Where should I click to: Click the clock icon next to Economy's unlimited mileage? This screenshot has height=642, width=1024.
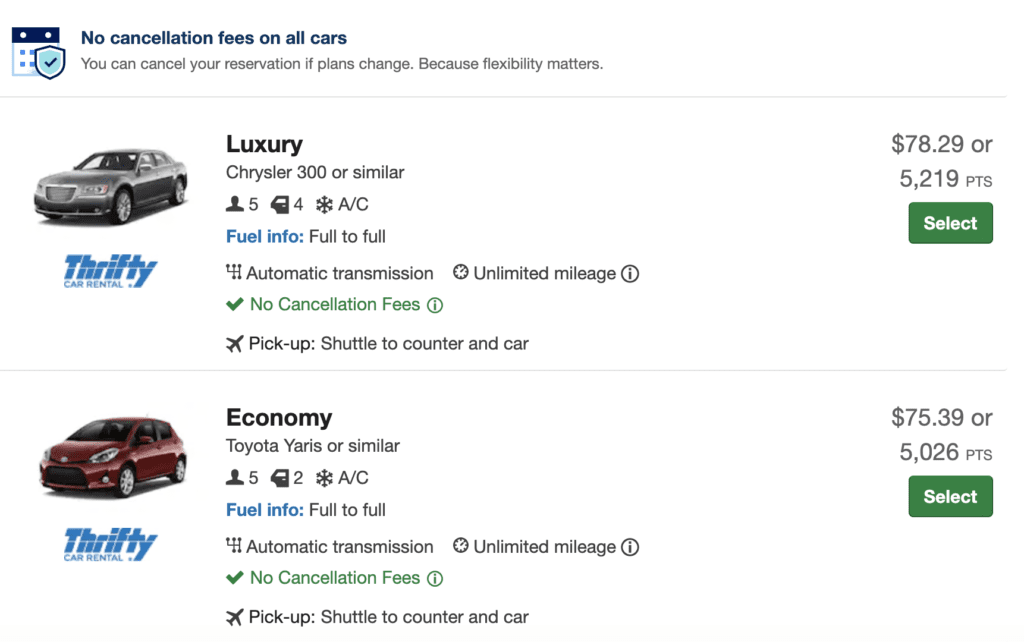click(460, 546)
